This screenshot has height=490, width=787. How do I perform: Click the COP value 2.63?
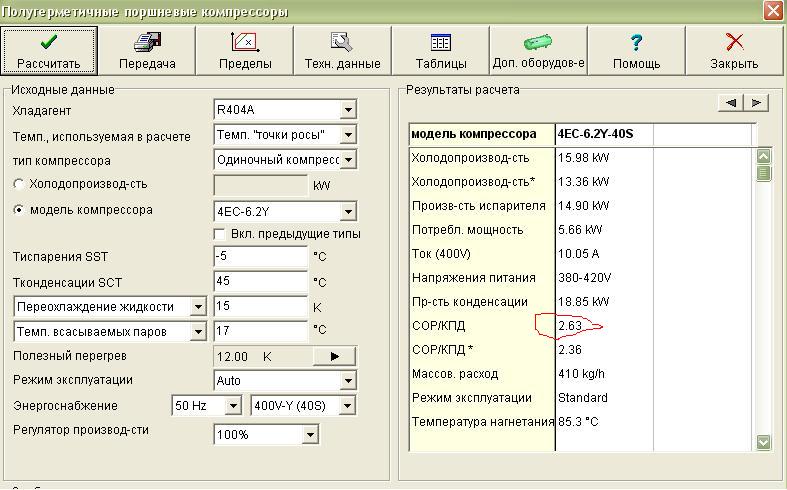tap(570, 326)
